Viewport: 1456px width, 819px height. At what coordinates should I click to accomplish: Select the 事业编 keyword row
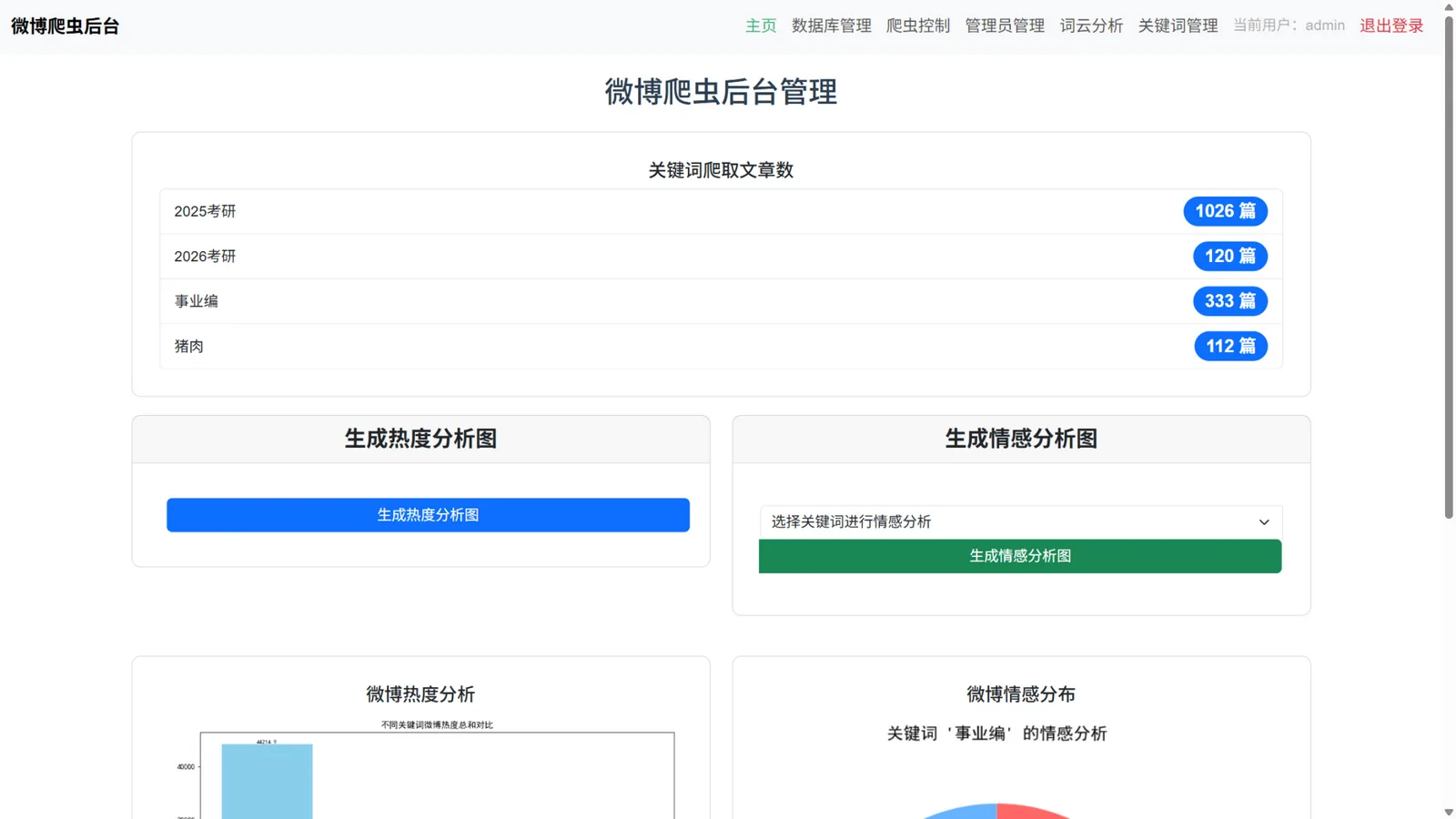721,301
